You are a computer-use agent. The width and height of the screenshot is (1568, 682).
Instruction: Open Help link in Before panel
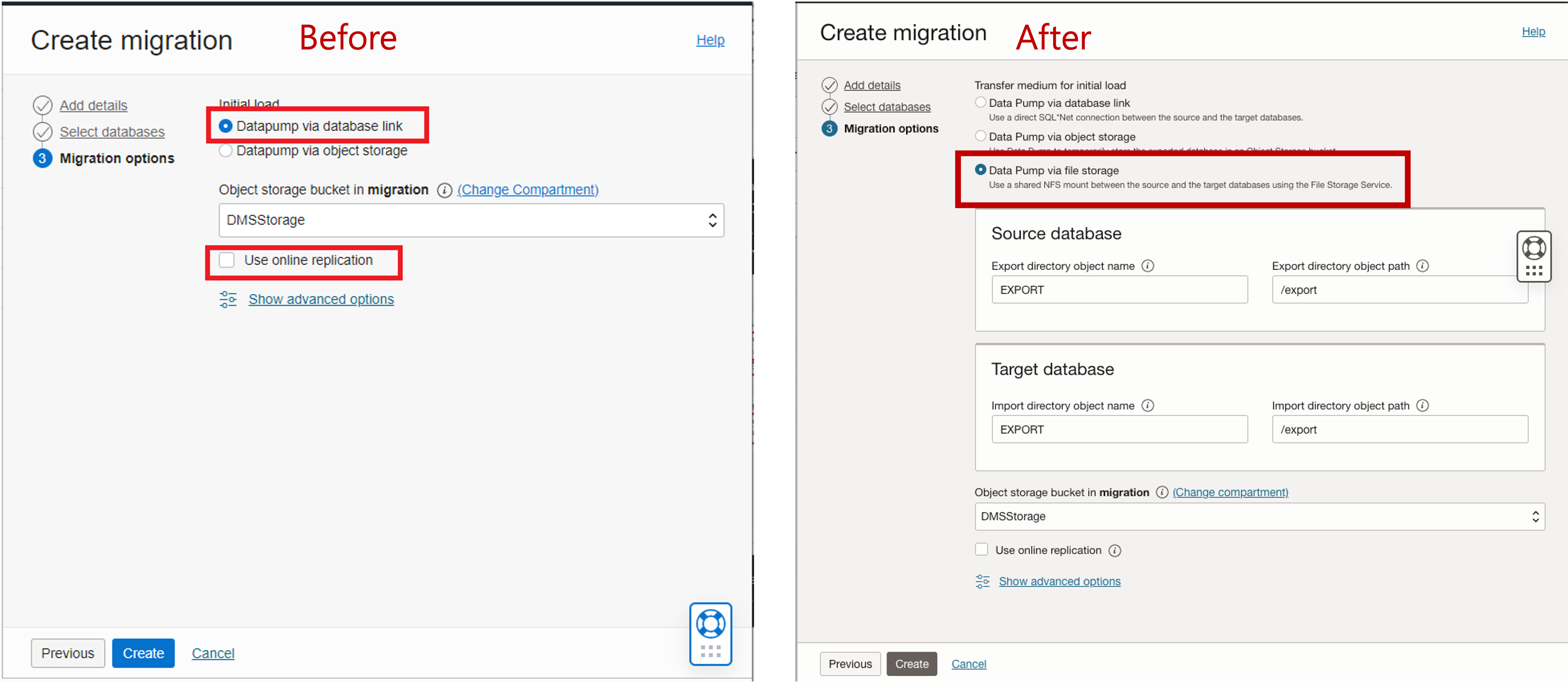[x=710, y=40]
